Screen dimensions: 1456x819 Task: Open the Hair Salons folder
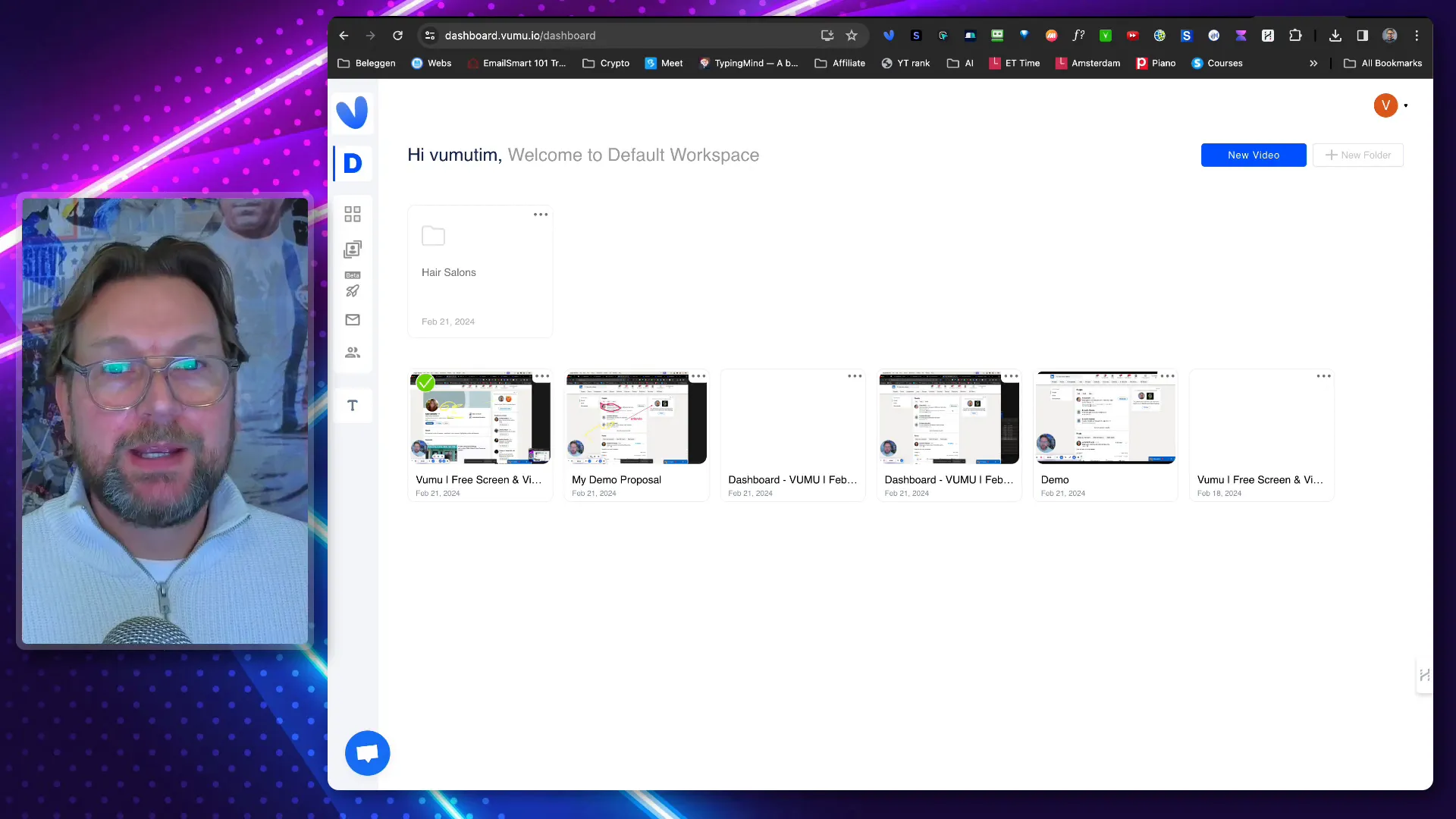pyautogui.click(x=480, y=271)
